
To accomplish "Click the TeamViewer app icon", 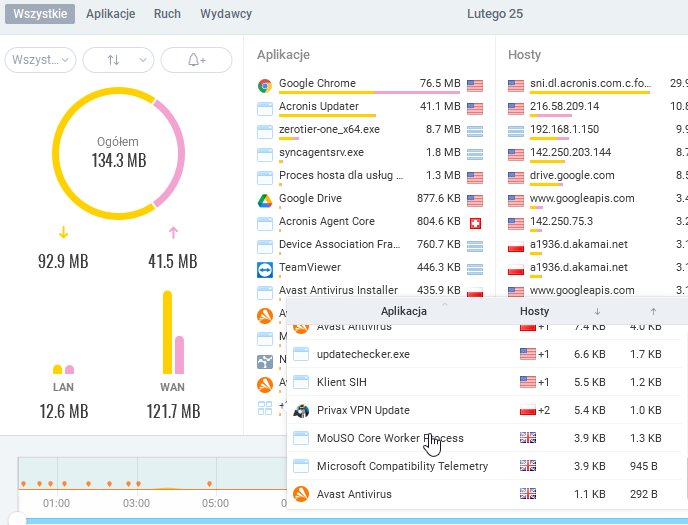I will 265,270.
